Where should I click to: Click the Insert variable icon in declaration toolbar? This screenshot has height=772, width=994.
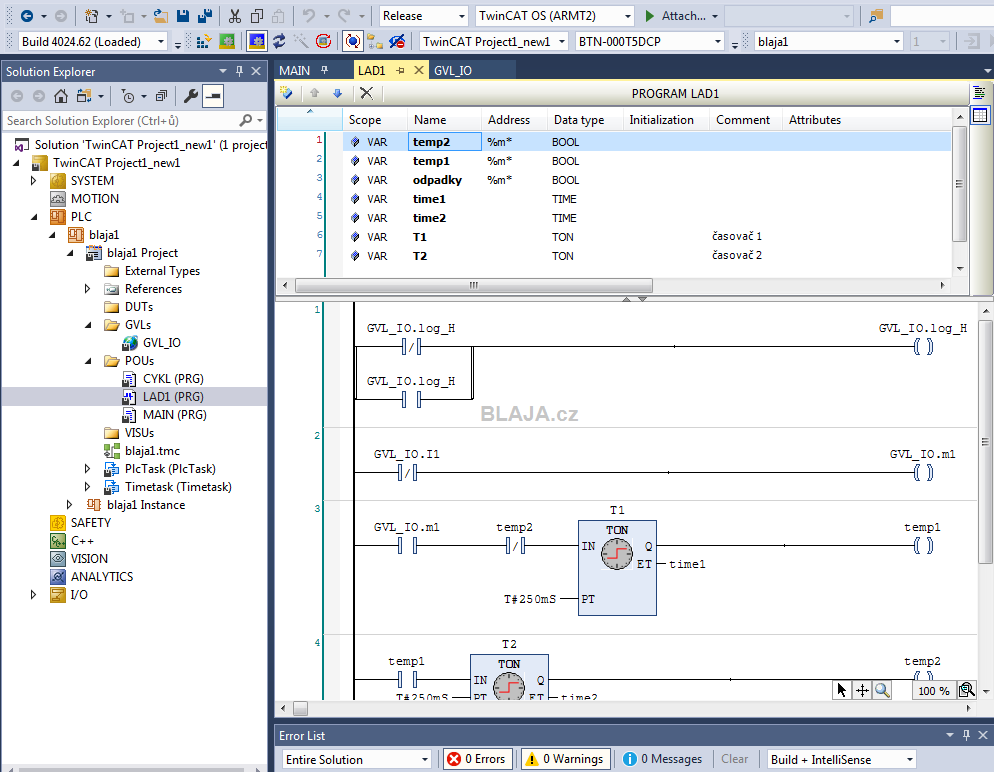click(287, 94)
